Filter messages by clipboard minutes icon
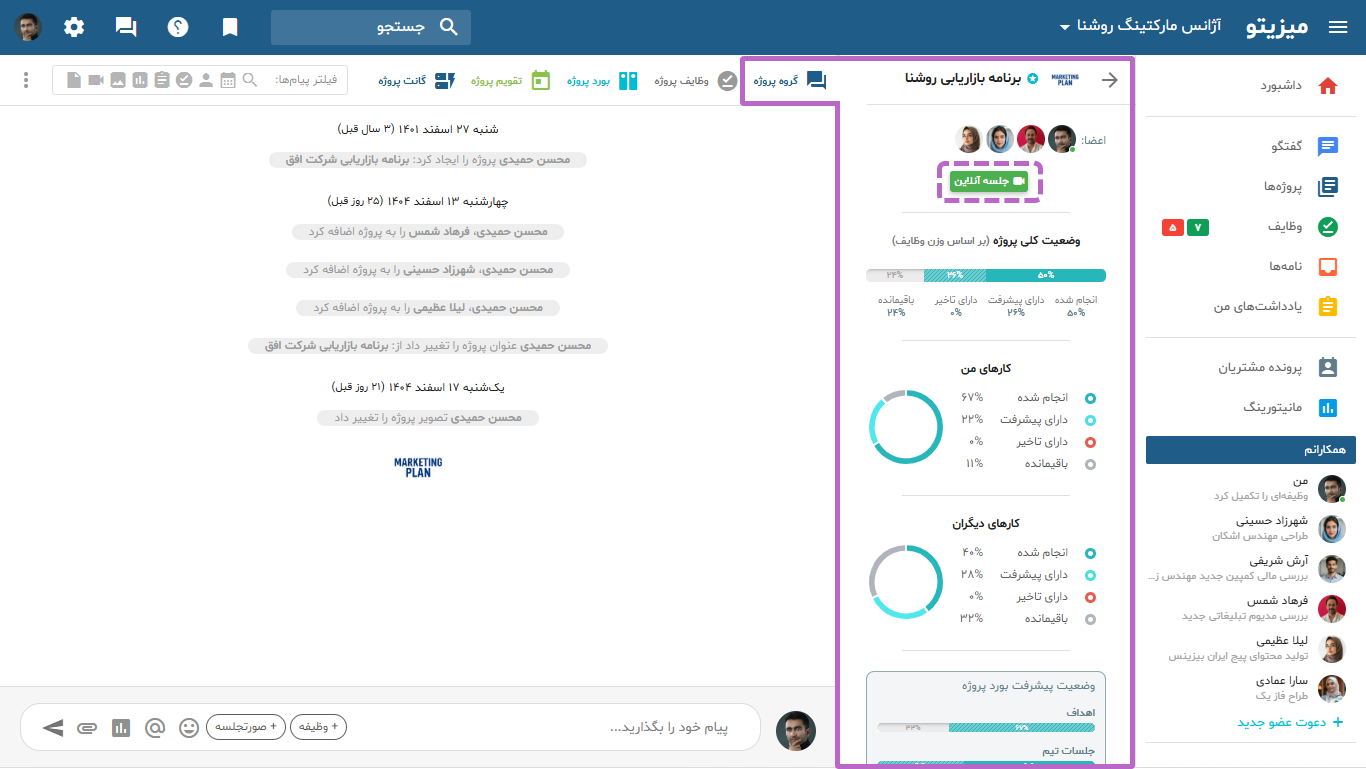This screenshot has width=1366, height=769. (162, 80)
